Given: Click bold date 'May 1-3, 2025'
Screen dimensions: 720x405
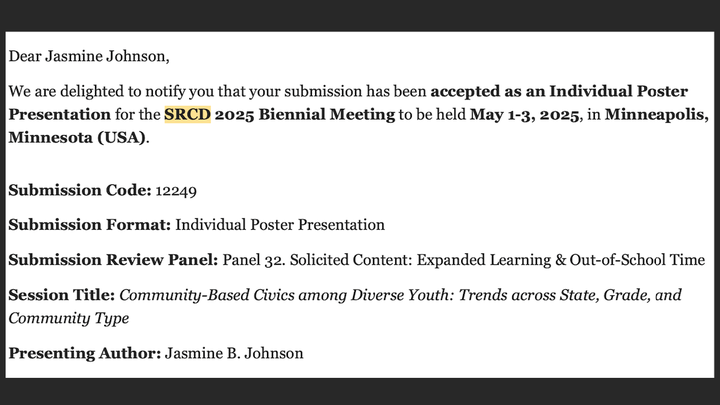Looking at the screenshot, I should tap(524, 114).
